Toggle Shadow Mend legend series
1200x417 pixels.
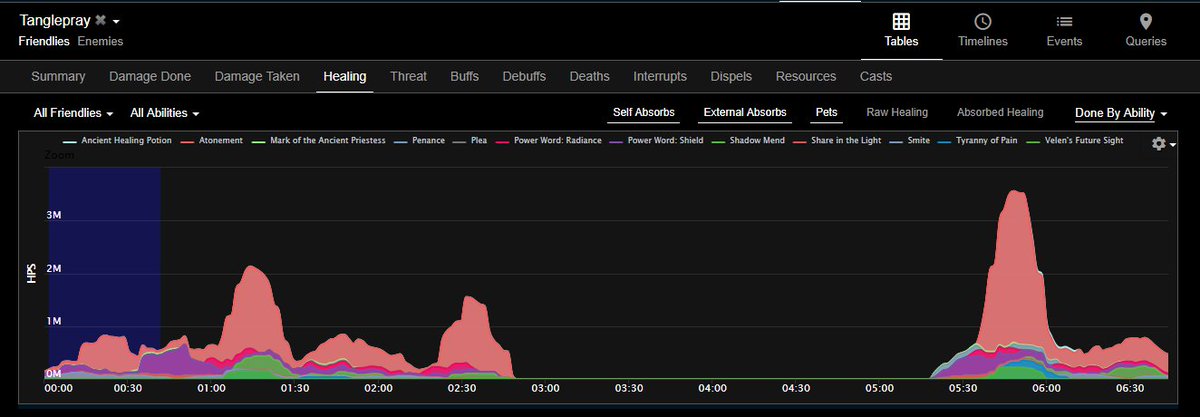(750, 141)
